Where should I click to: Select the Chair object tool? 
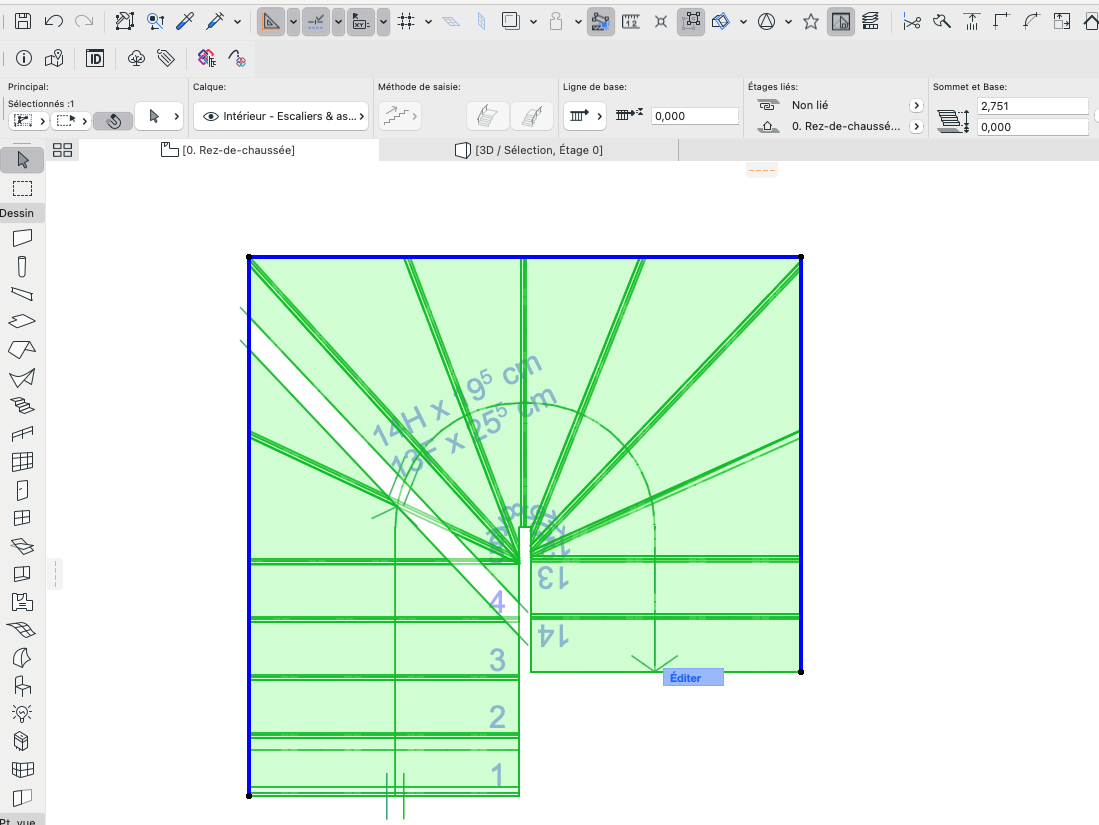[x=22, y=686]
